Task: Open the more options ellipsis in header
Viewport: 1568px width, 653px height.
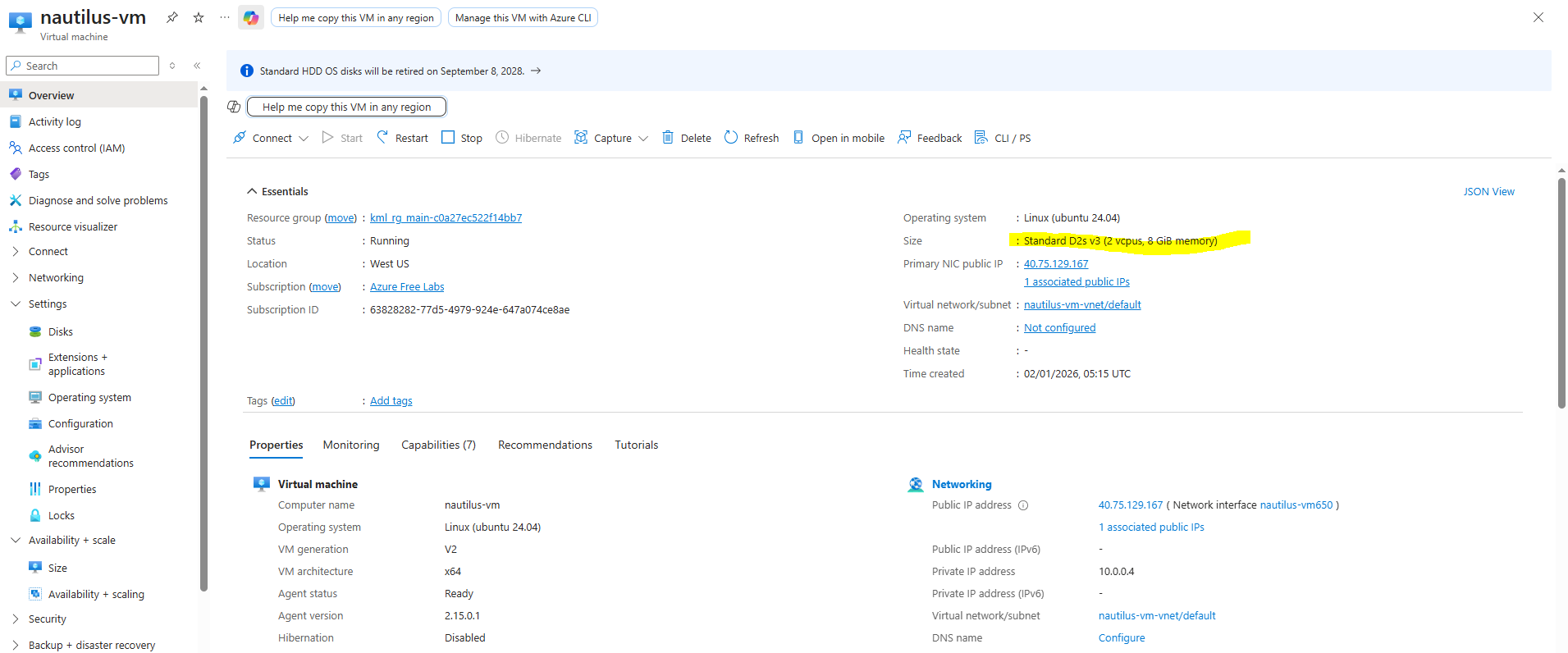Action: point(225,17)
